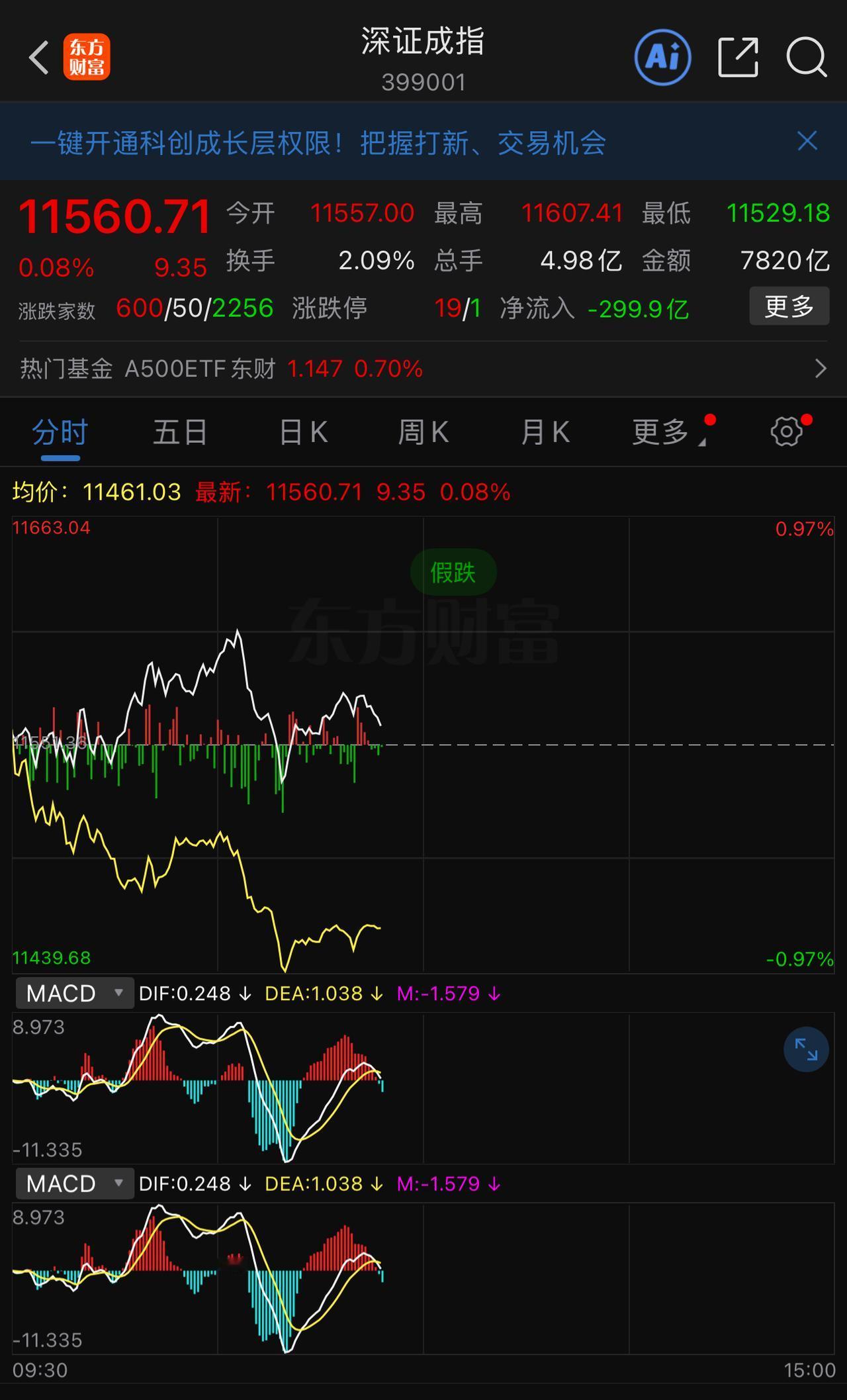Tap the 涨跌家数 600/50/2256 figures

(x=195, y=308)
